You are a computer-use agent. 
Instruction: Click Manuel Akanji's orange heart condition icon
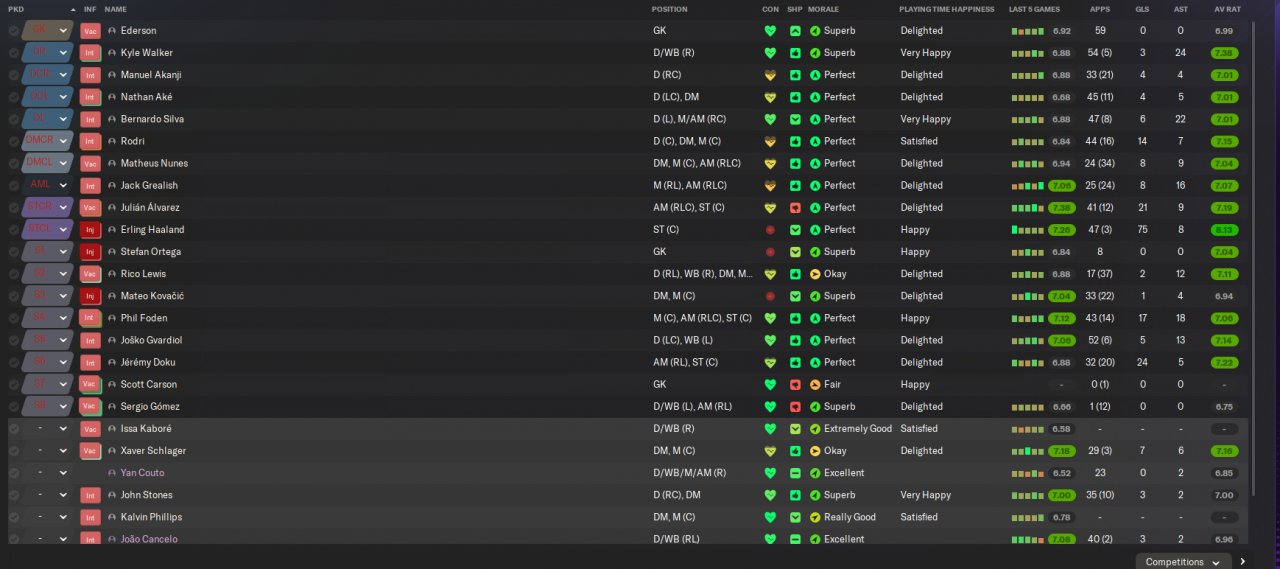[x=770, y=75]
